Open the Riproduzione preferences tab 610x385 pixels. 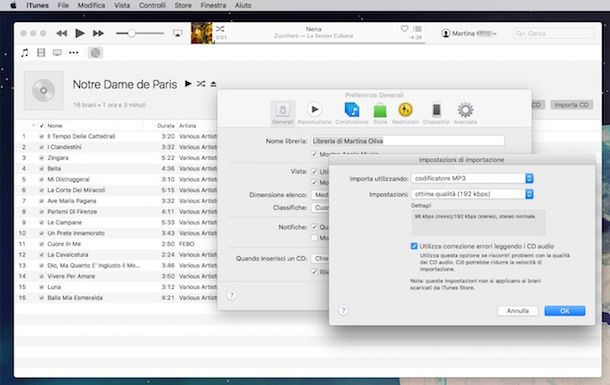(x=314, y=113)
